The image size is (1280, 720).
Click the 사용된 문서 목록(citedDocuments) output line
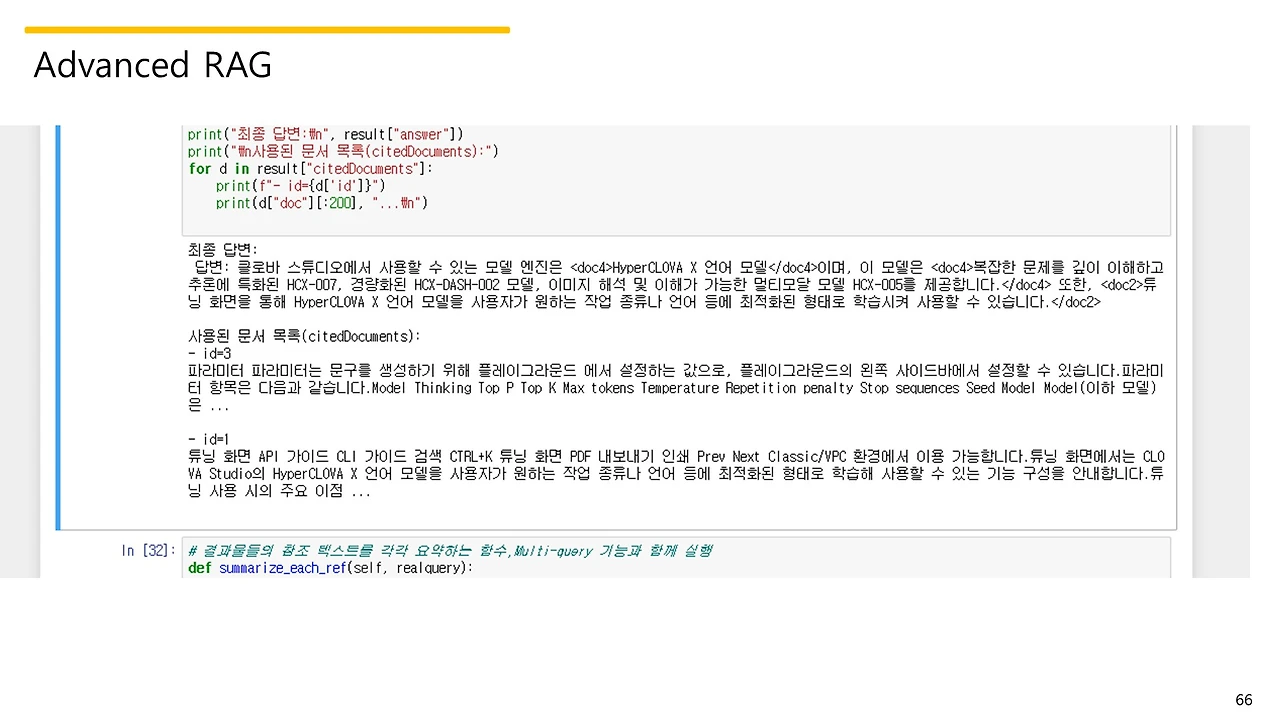coord(303,336)
